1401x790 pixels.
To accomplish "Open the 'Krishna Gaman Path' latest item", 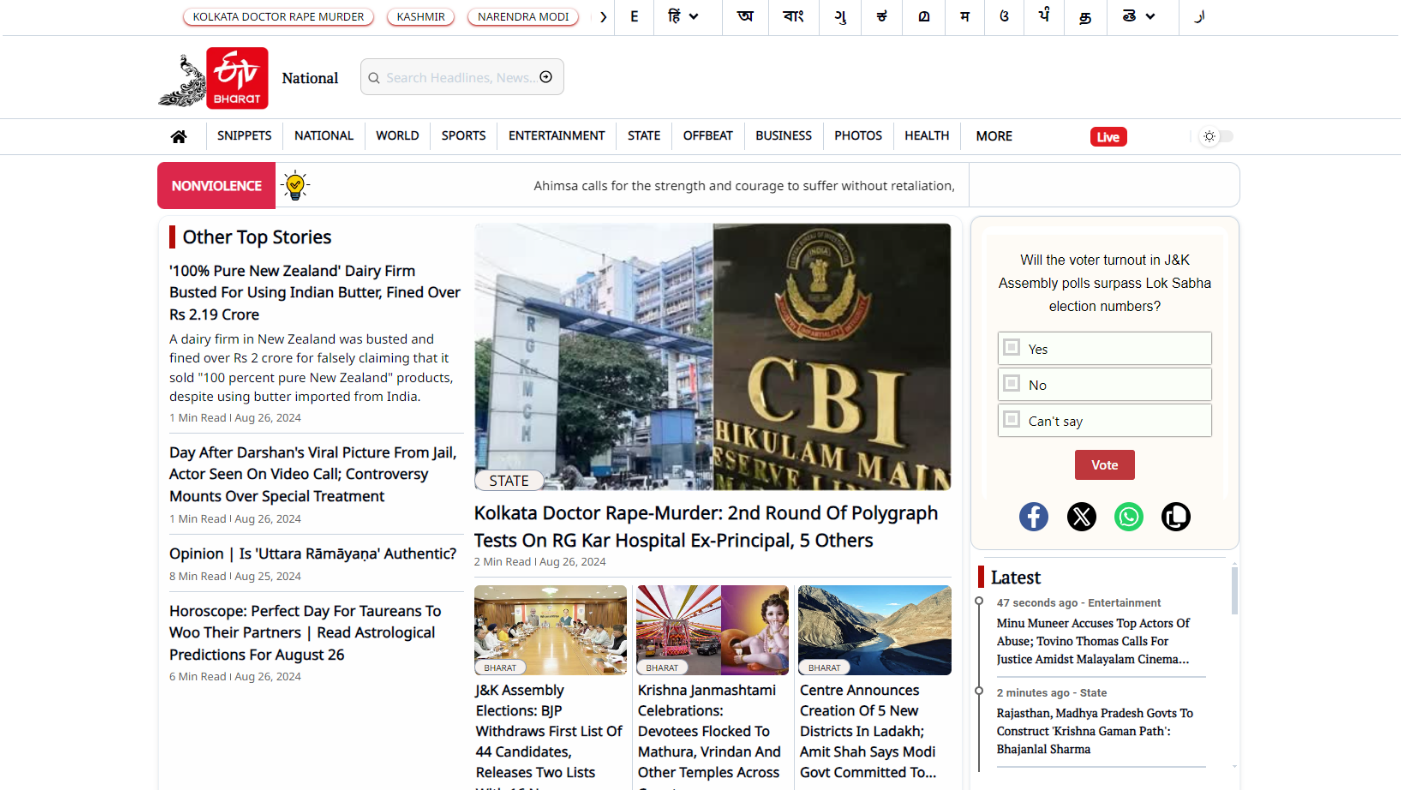I will (x=1095, y=731).
